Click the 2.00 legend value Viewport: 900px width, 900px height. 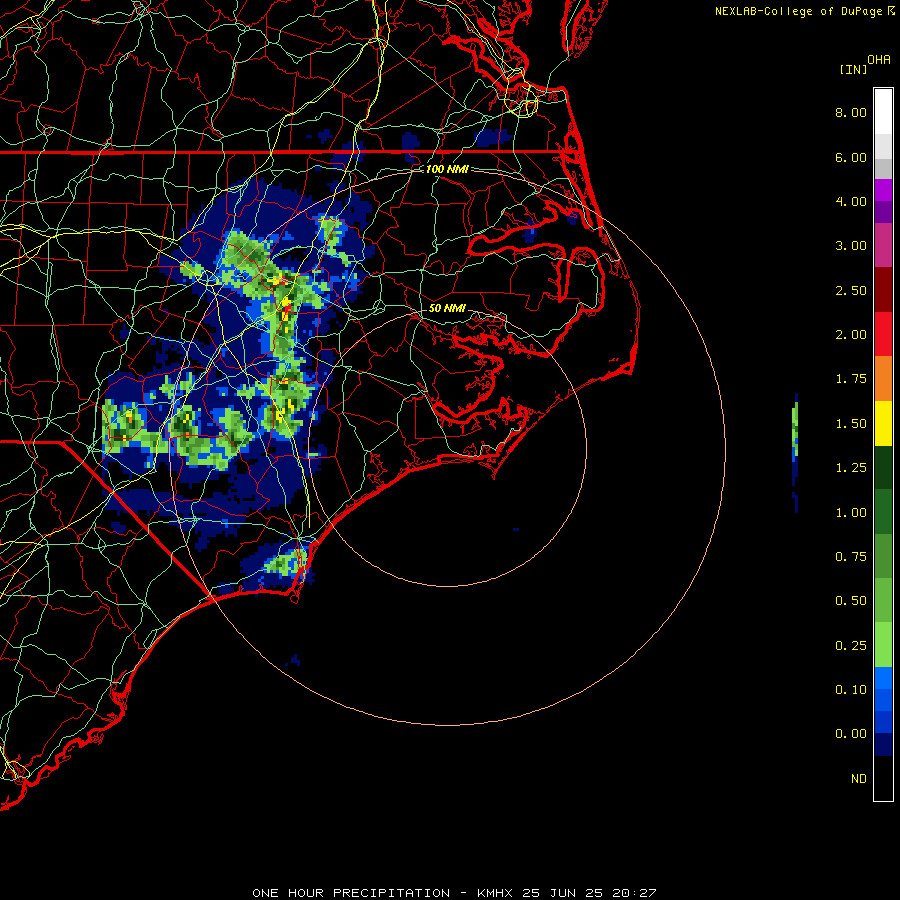point(851,335)
